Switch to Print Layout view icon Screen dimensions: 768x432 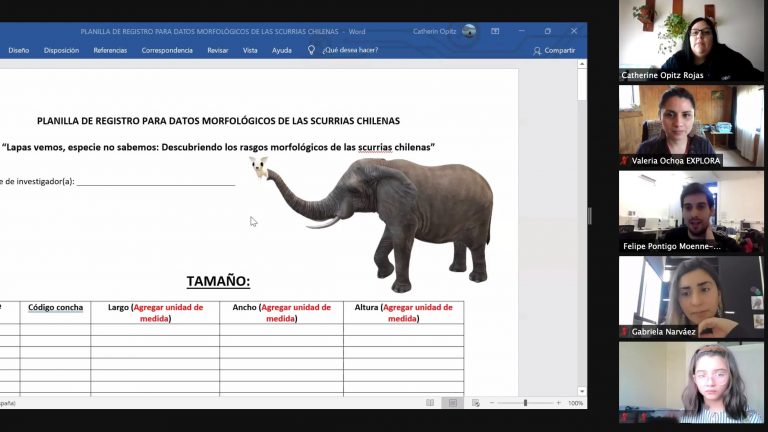pyautogui.click(x=453, y=403)
